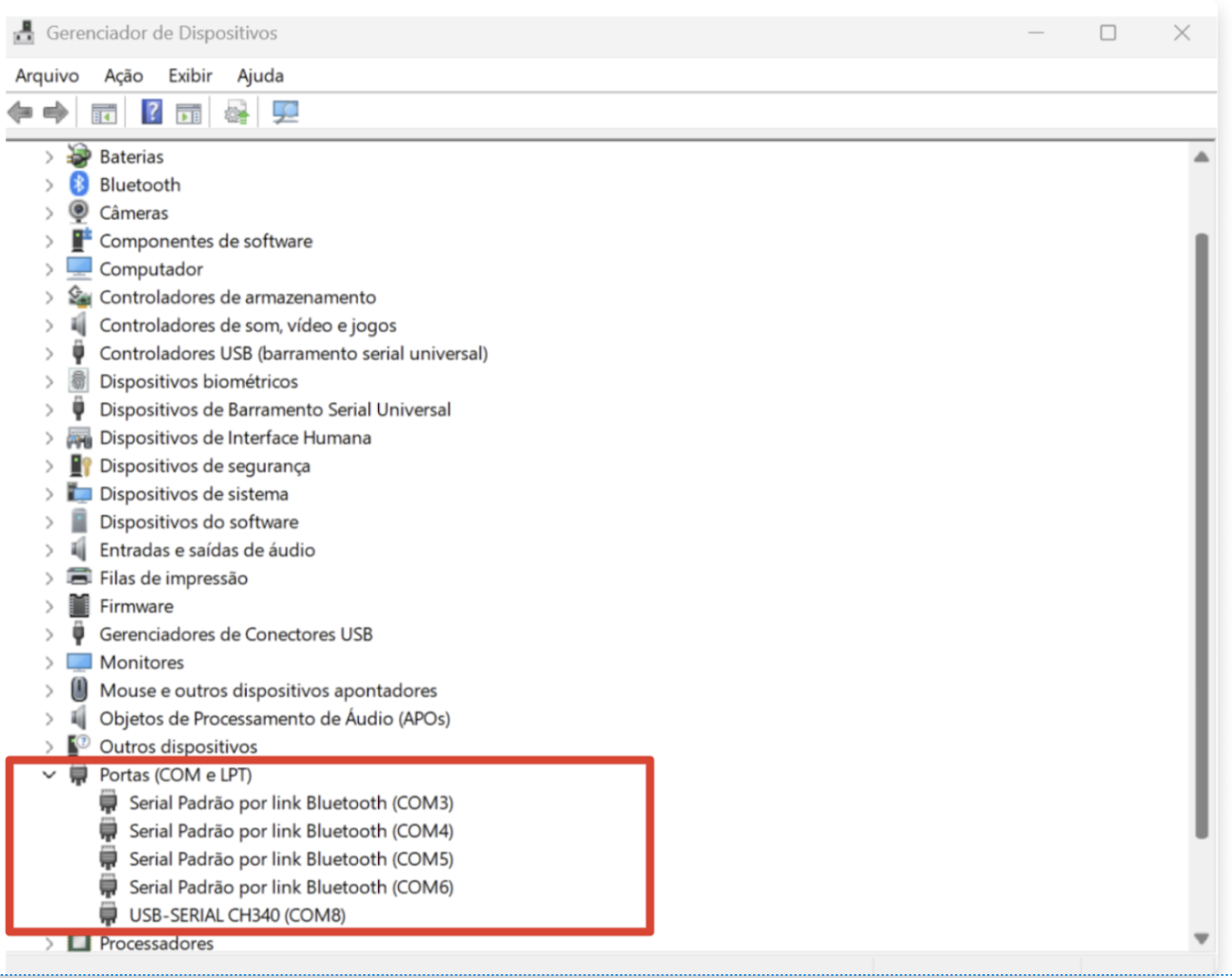Expand the Firmware chevron
The width and height of the screenshot is (1232, 978).
click(49, 606)
